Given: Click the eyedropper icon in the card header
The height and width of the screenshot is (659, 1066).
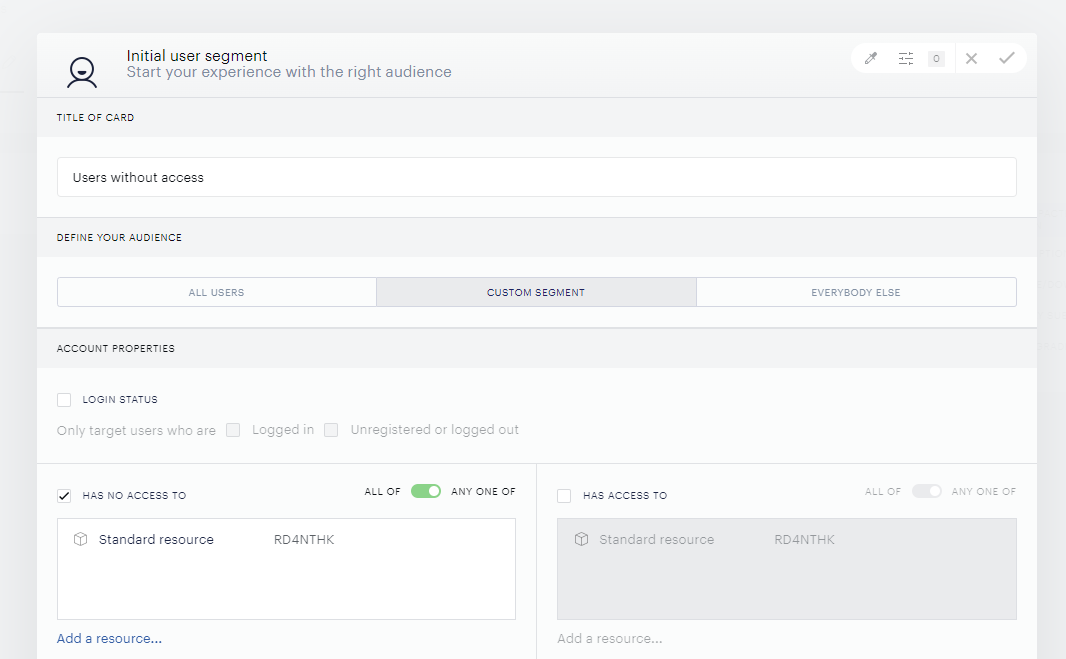Looking at the screenshot, I should (871, 58).
